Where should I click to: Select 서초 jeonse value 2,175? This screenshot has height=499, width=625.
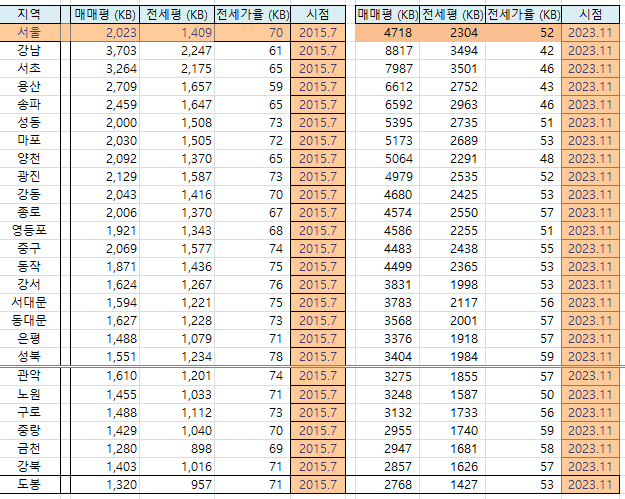pos(177,69)
